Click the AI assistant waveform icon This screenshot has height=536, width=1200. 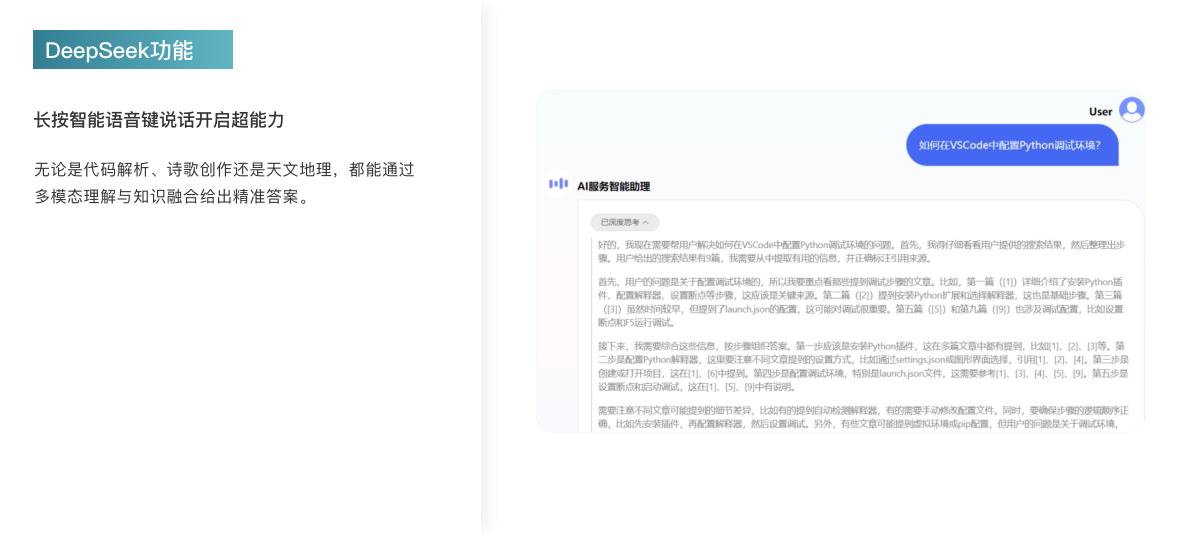[558, 184]
